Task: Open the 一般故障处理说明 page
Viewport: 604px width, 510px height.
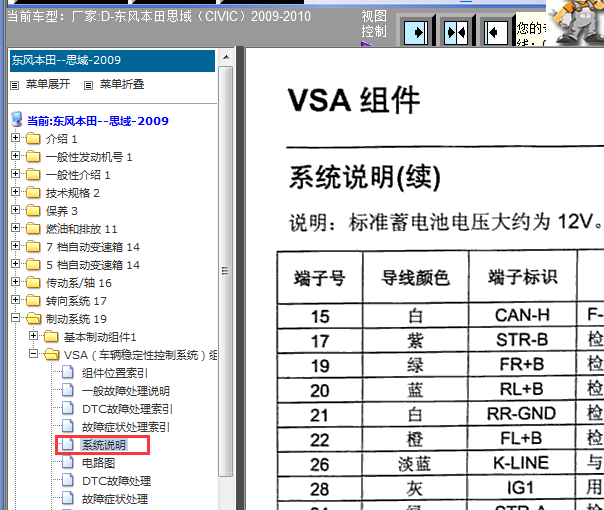Action: (x=126, y=391)
